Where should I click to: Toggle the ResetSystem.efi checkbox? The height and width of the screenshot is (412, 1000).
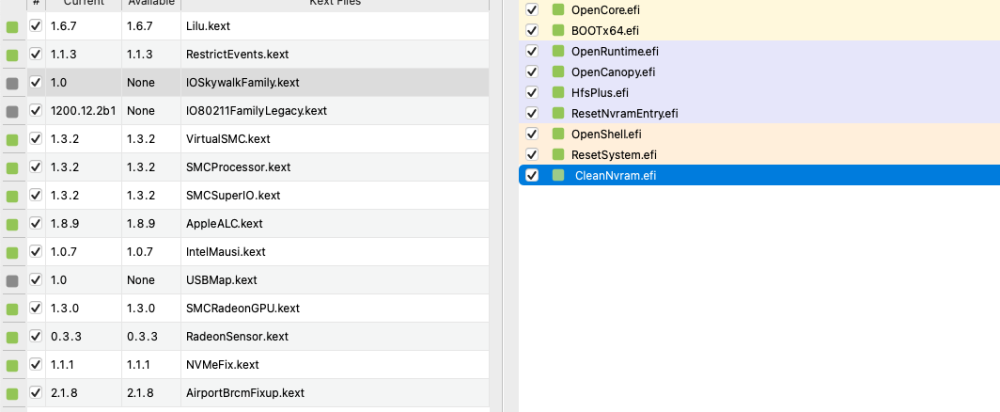(532, 154)
